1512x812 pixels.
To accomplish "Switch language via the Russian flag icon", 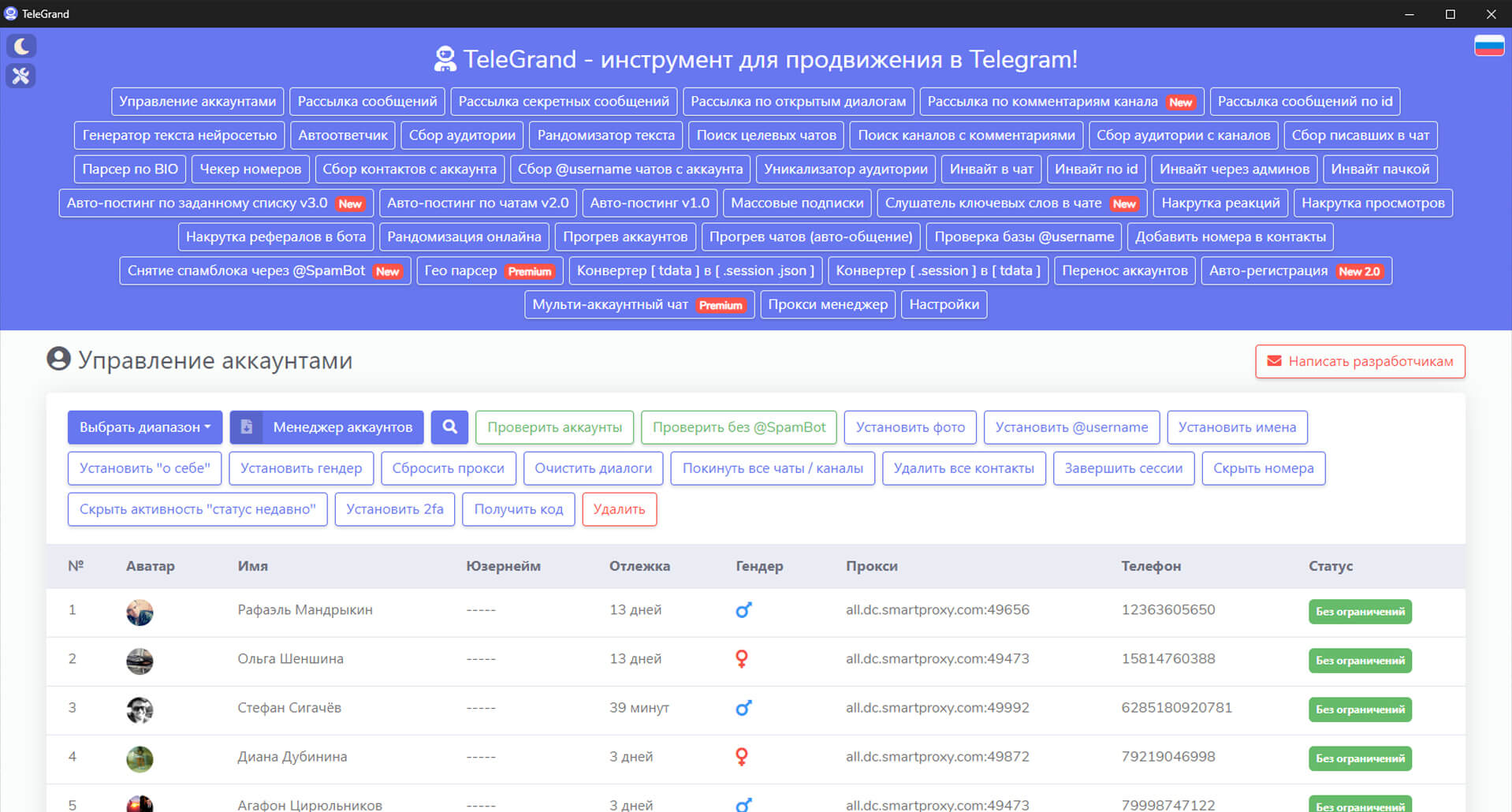I will pos(1488,46).
